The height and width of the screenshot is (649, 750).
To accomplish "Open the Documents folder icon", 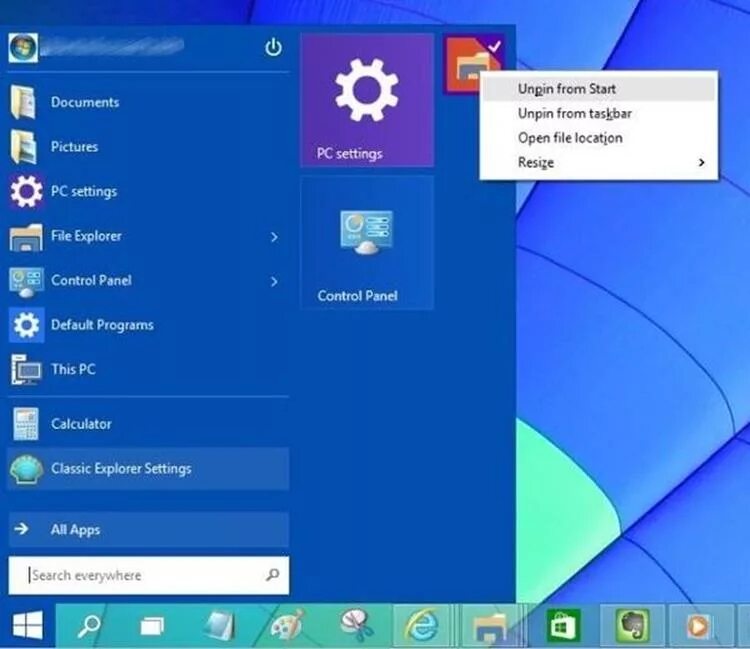I will pos(23,102).
